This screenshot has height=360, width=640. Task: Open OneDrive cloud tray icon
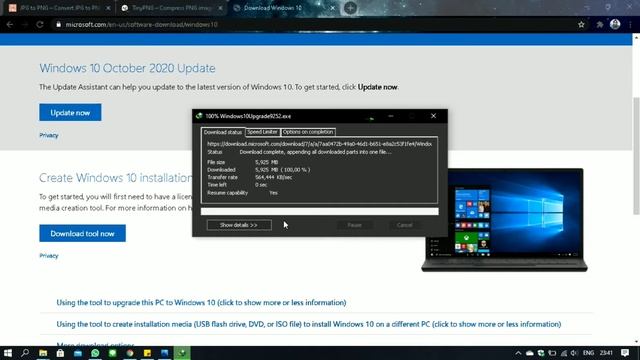click(530, 353)
